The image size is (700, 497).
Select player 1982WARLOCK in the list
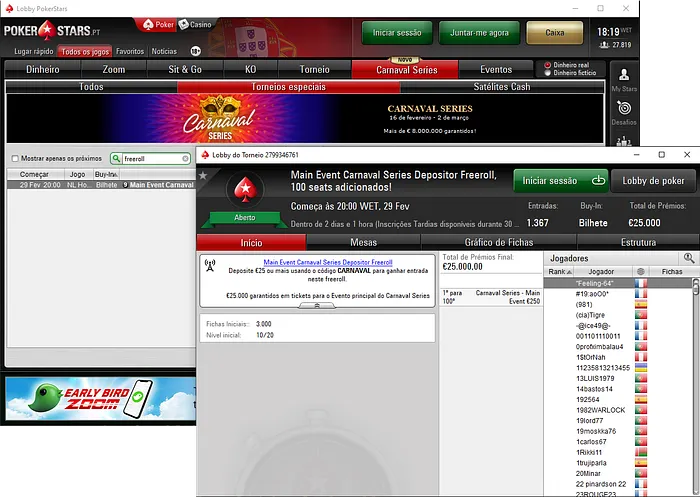tap(618, 410)
